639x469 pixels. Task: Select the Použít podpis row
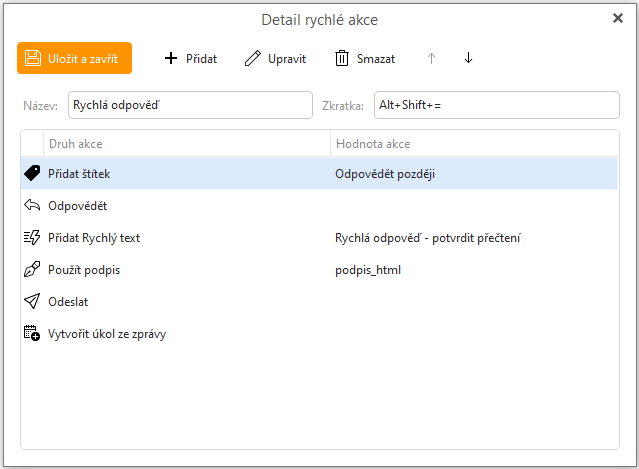[320, 270]
